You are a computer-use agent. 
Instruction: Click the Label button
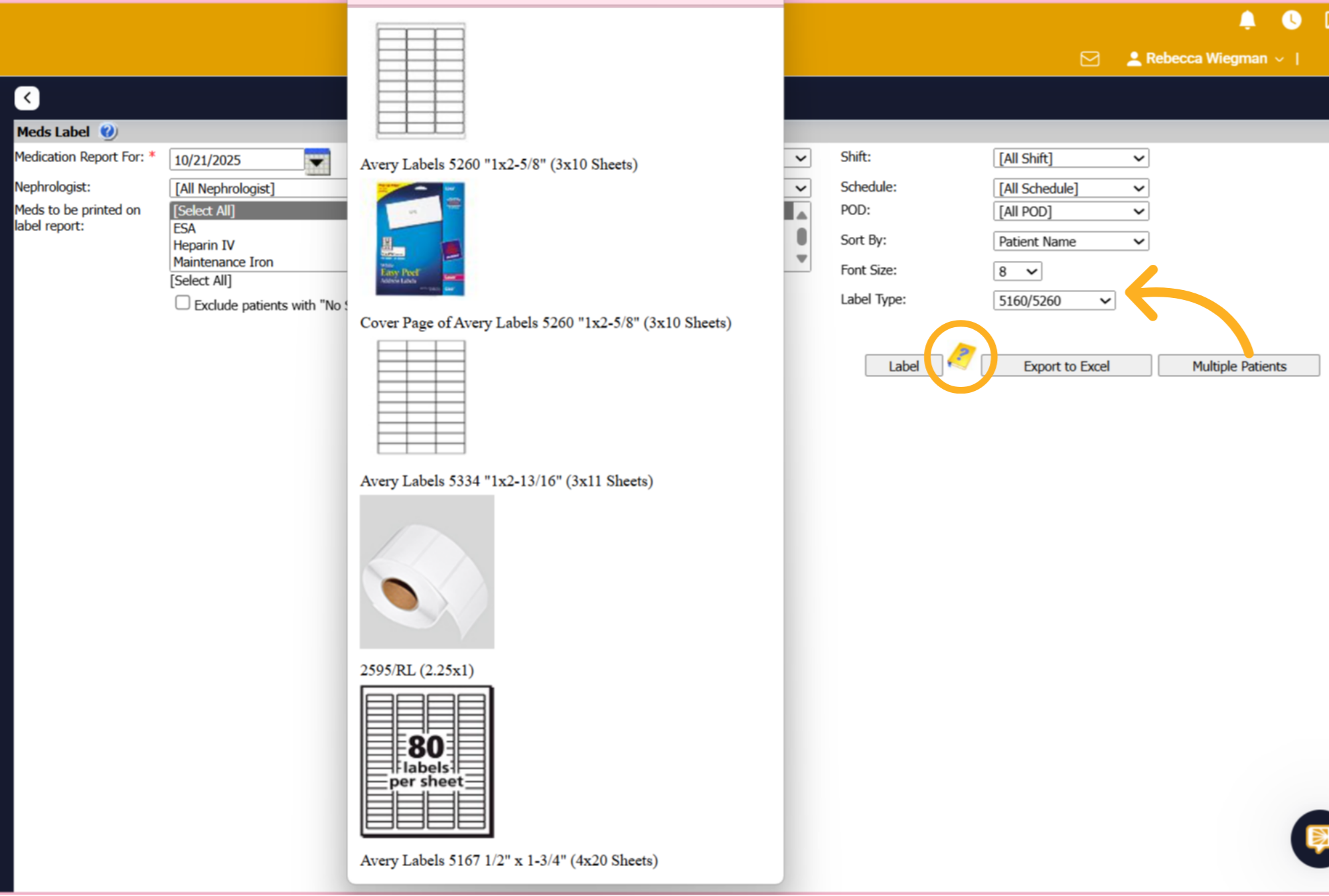coord(903,366)
